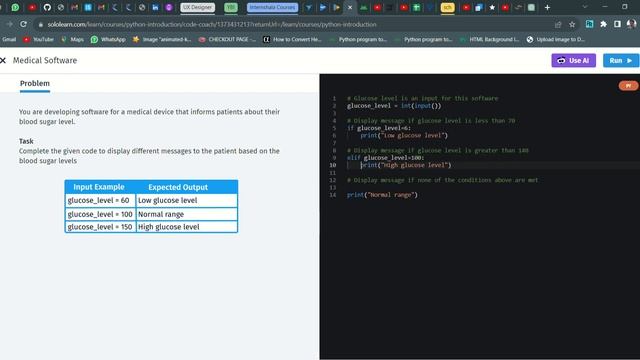Restore down the browser window
This screenshot has width=640, height=360.
(x=624, y=7)
